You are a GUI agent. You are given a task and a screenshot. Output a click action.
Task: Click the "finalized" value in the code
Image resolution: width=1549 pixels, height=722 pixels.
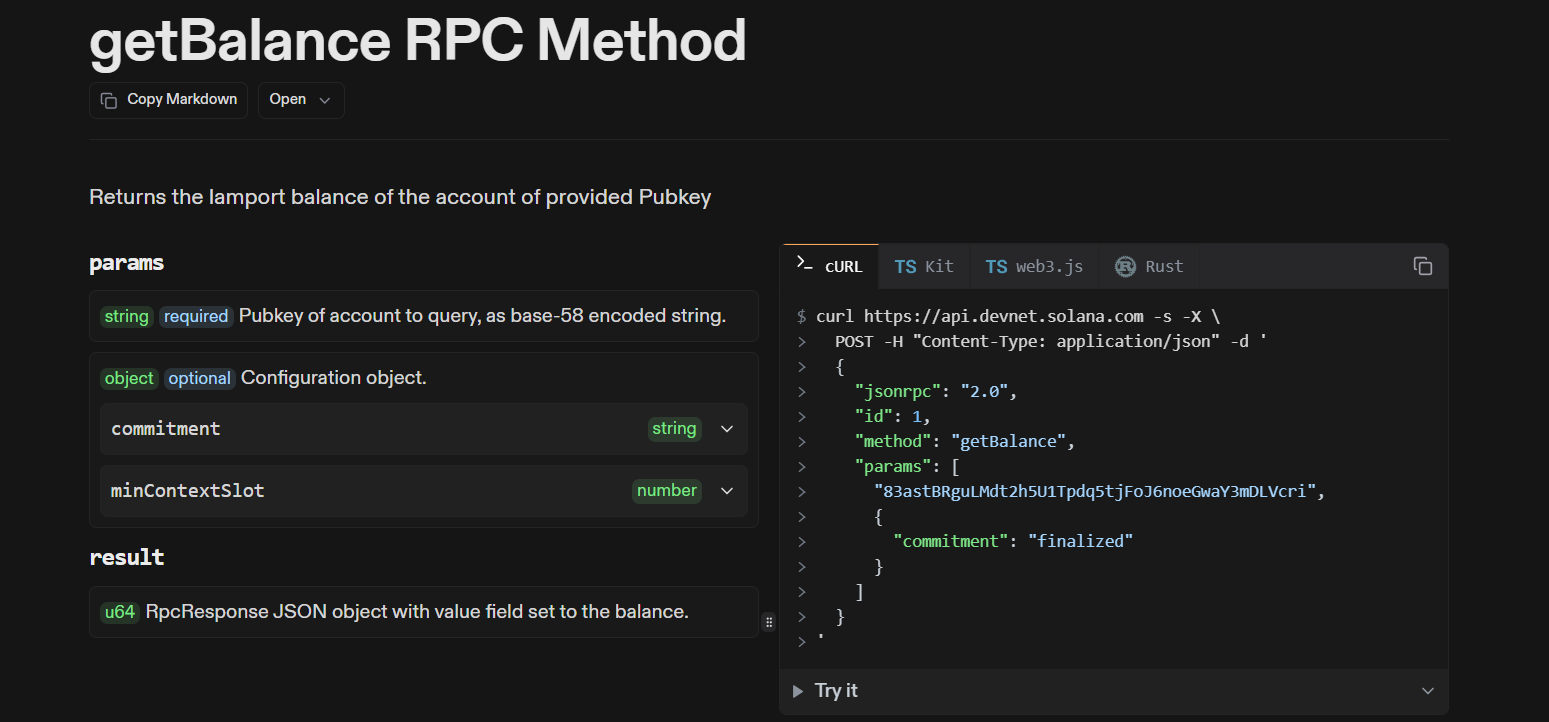(1081, 541)
